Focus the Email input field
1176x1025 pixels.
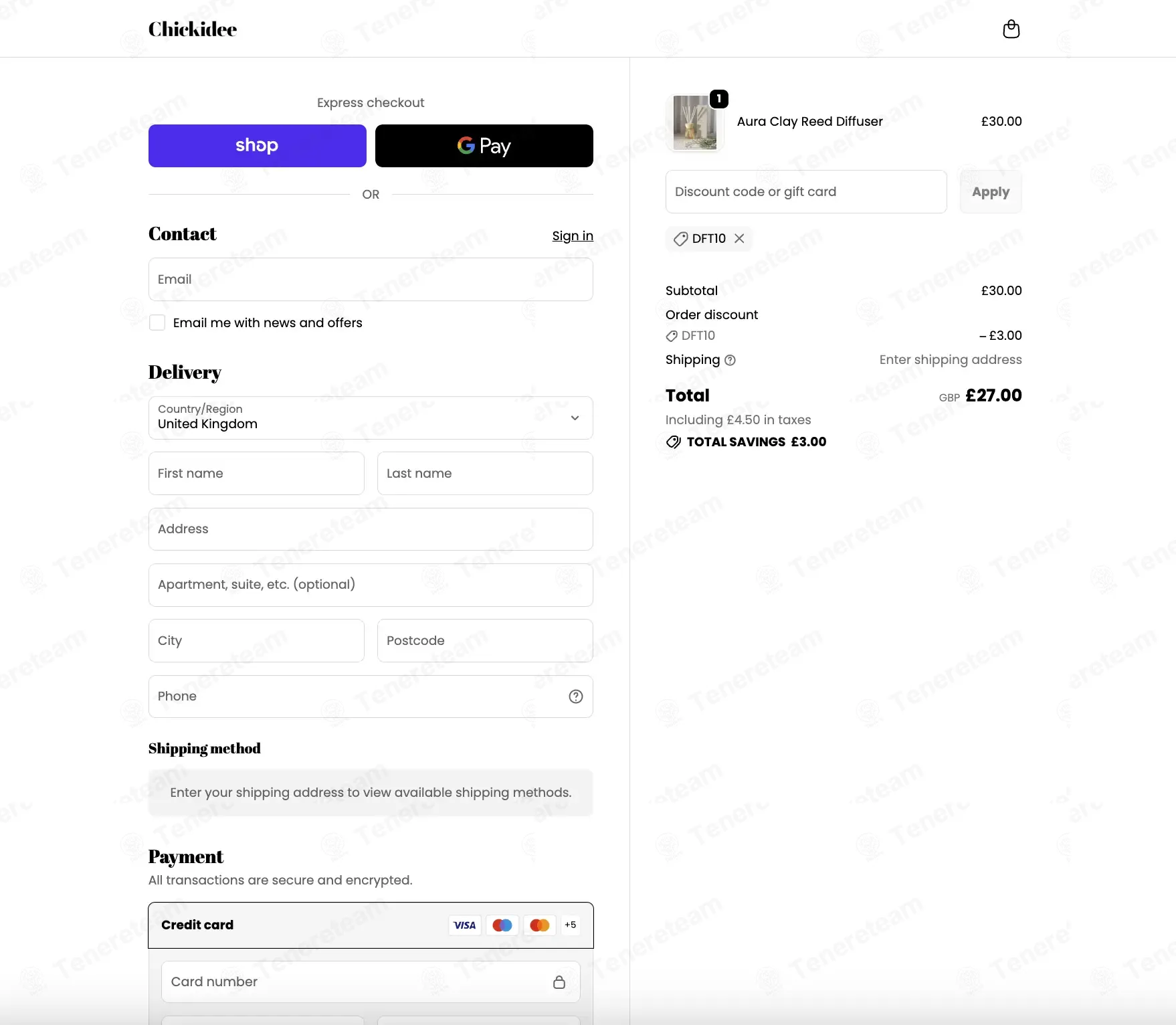[x=371, y=280]
